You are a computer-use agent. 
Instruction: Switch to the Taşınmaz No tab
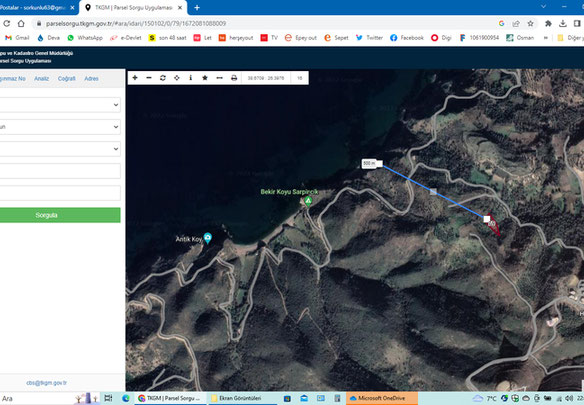pyautogui.click(x=13, y=79)
